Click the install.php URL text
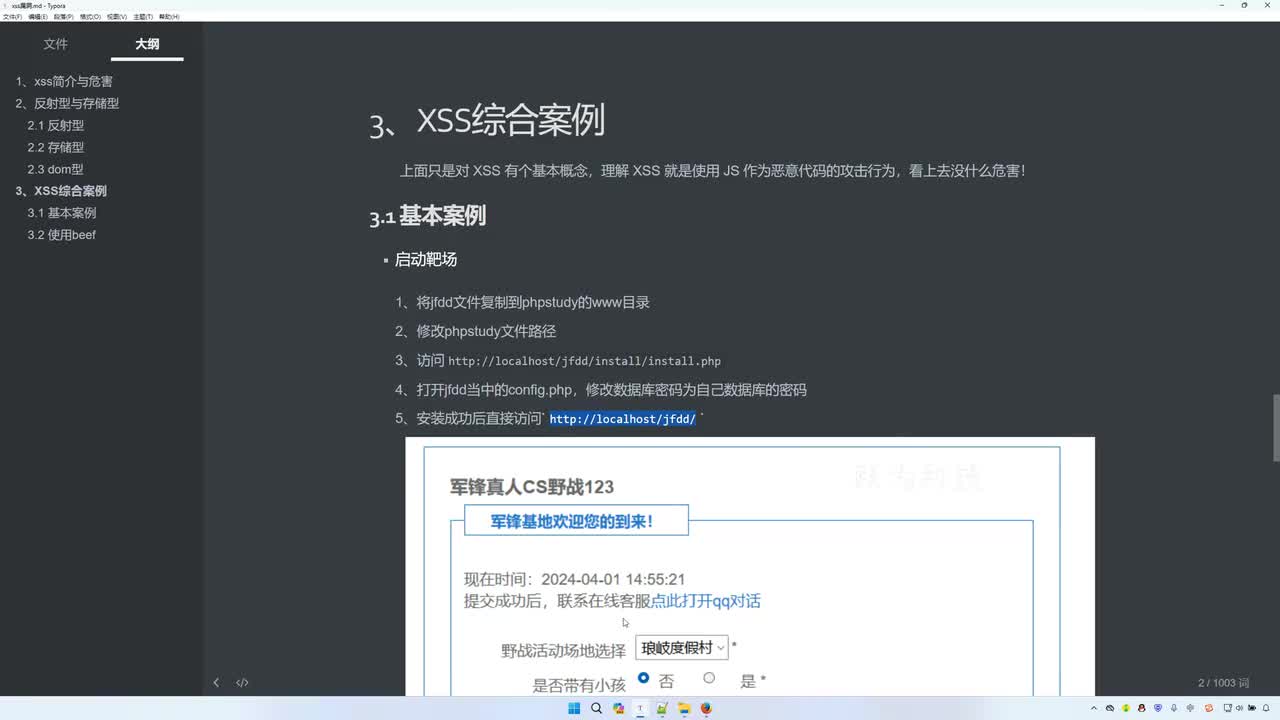Screen dimensions: 1280x720 click(x=584, y=361)
